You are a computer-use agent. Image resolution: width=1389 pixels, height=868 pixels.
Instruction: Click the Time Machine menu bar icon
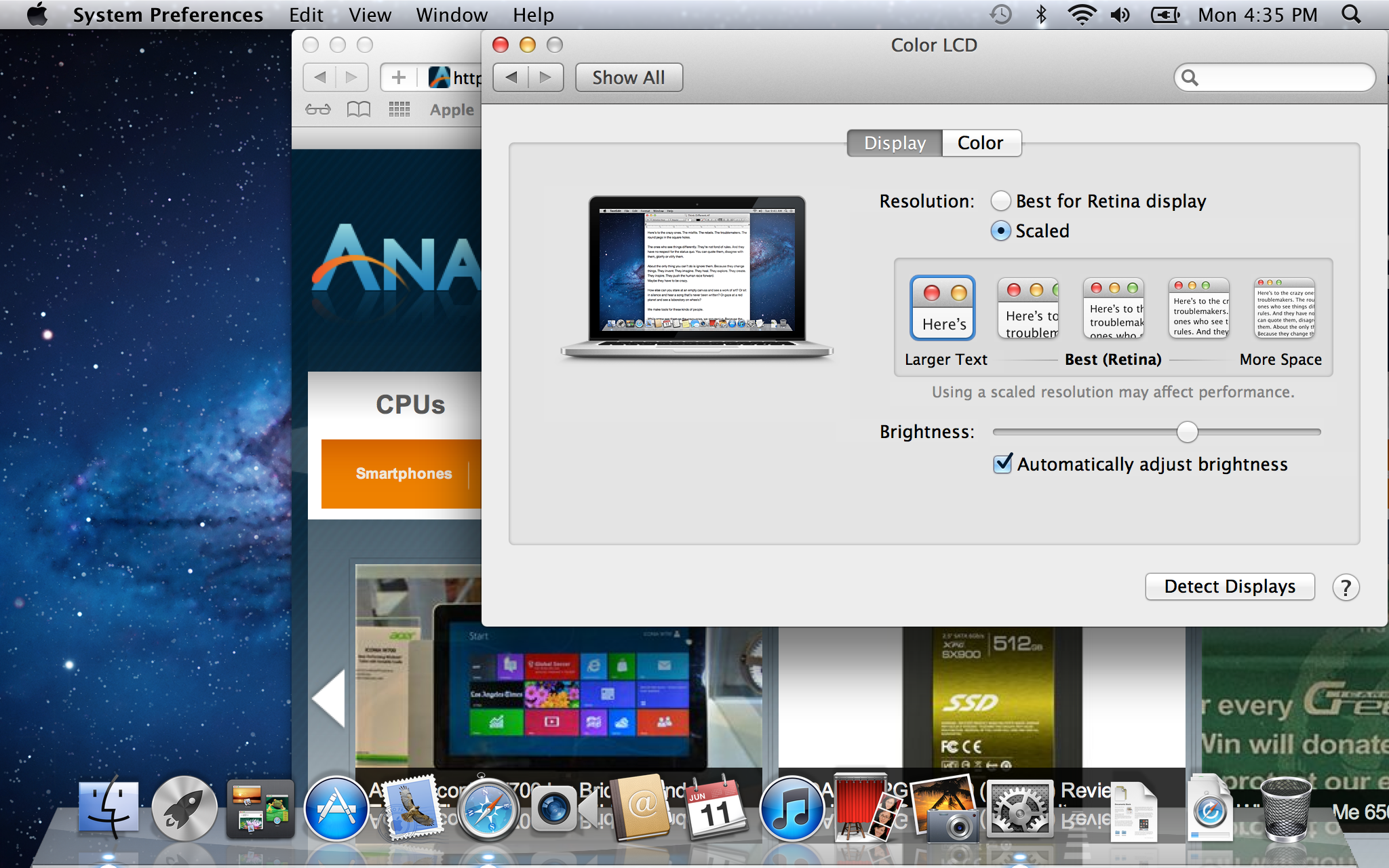[1000, 15]
